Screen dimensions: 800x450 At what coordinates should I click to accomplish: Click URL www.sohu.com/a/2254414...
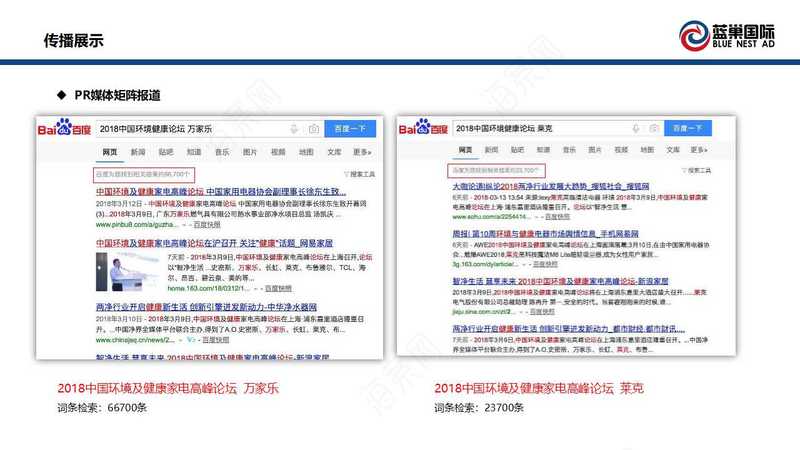pos(489,217)
